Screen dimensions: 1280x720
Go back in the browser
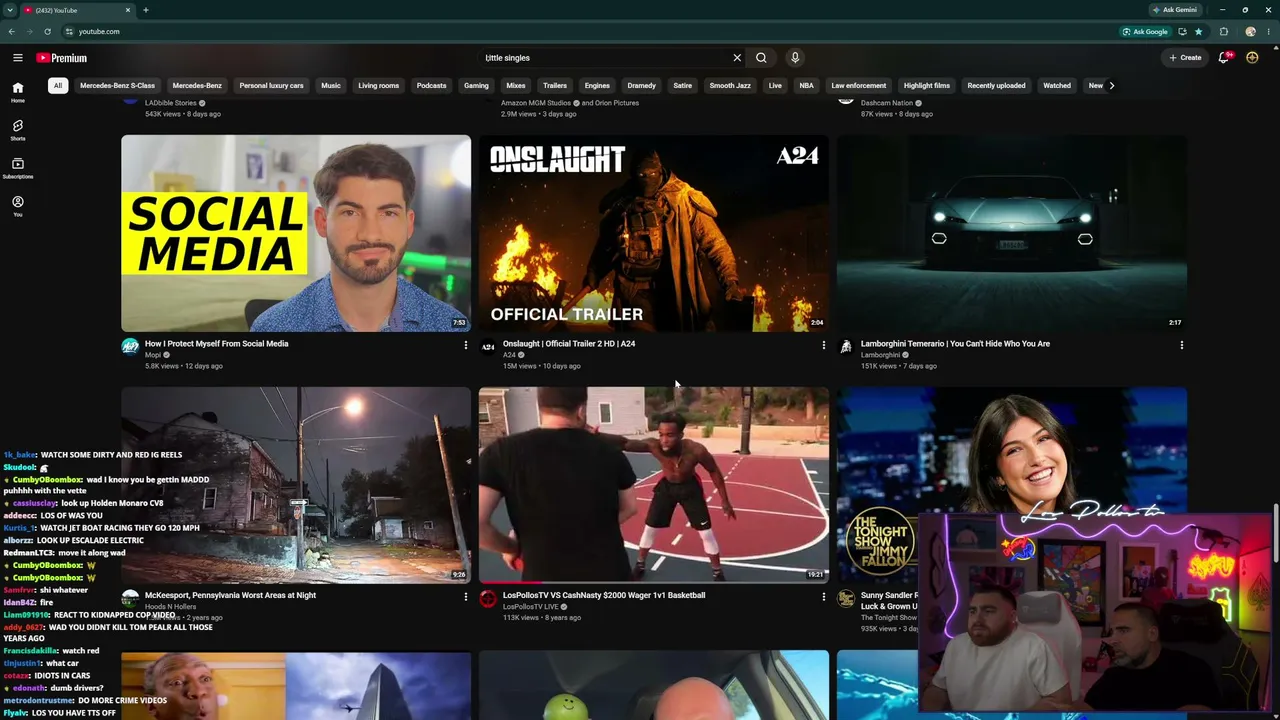coord(11,32)
